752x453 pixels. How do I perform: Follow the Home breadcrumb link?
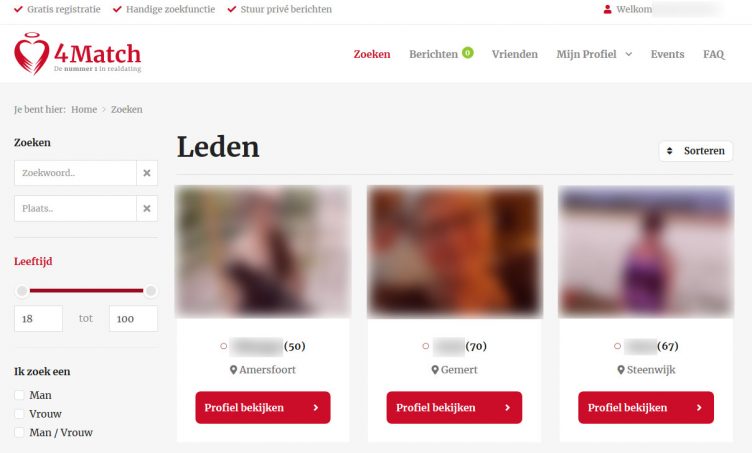pyautogui.click(x=84, y=109)
